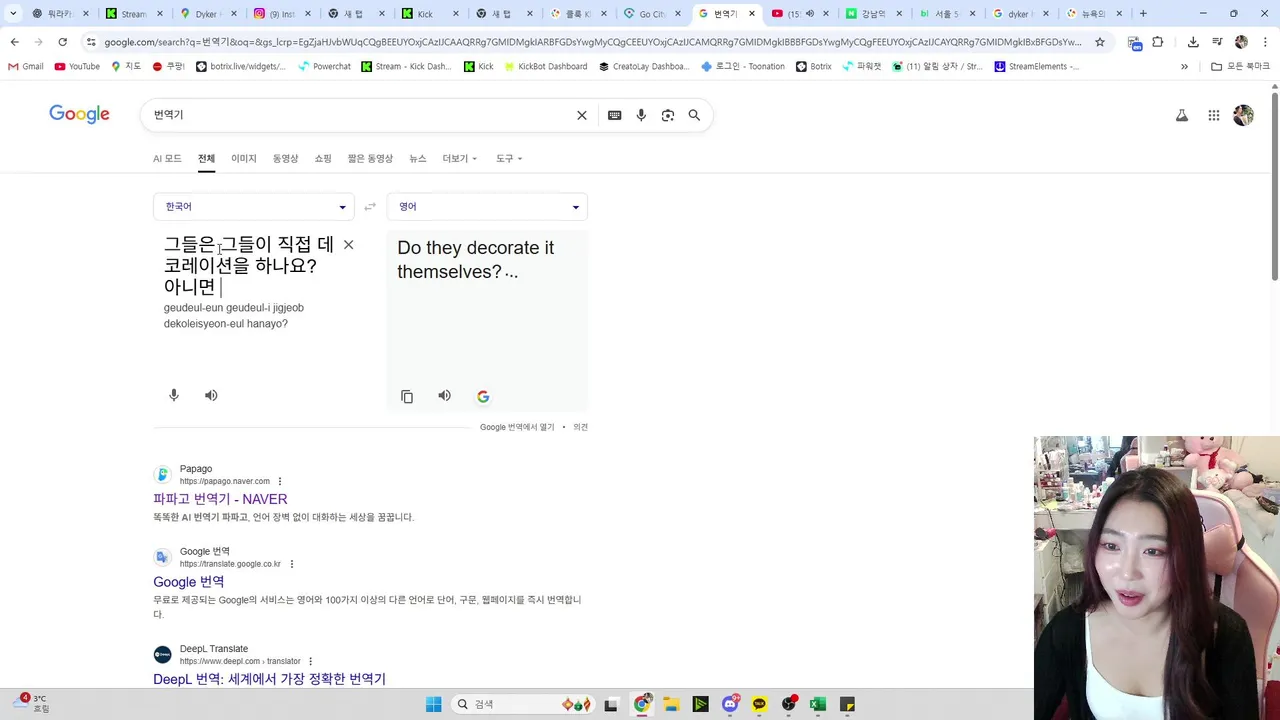
Task: Click the page vertical scrollbar thumb
Action: coord(1275,187)
